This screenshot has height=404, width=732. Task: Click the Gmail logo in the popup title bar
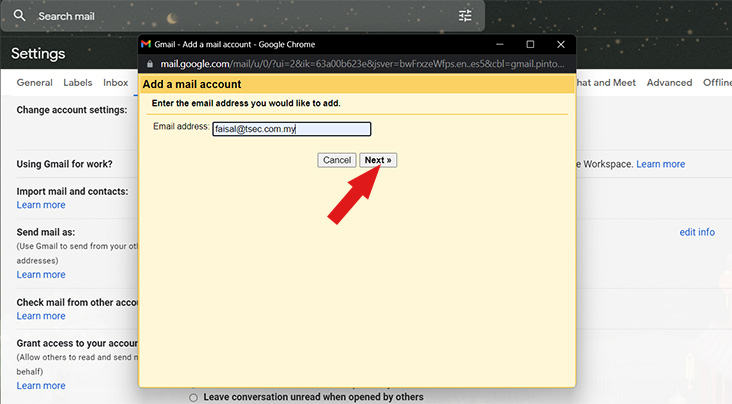[x=146, y=44]
